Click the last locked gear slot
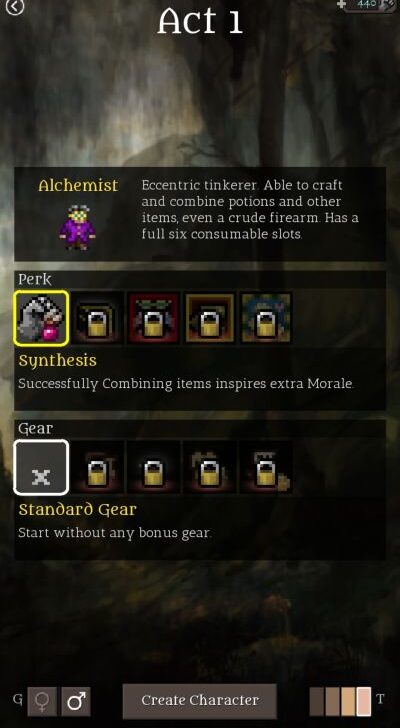 (x=266, y=468)
